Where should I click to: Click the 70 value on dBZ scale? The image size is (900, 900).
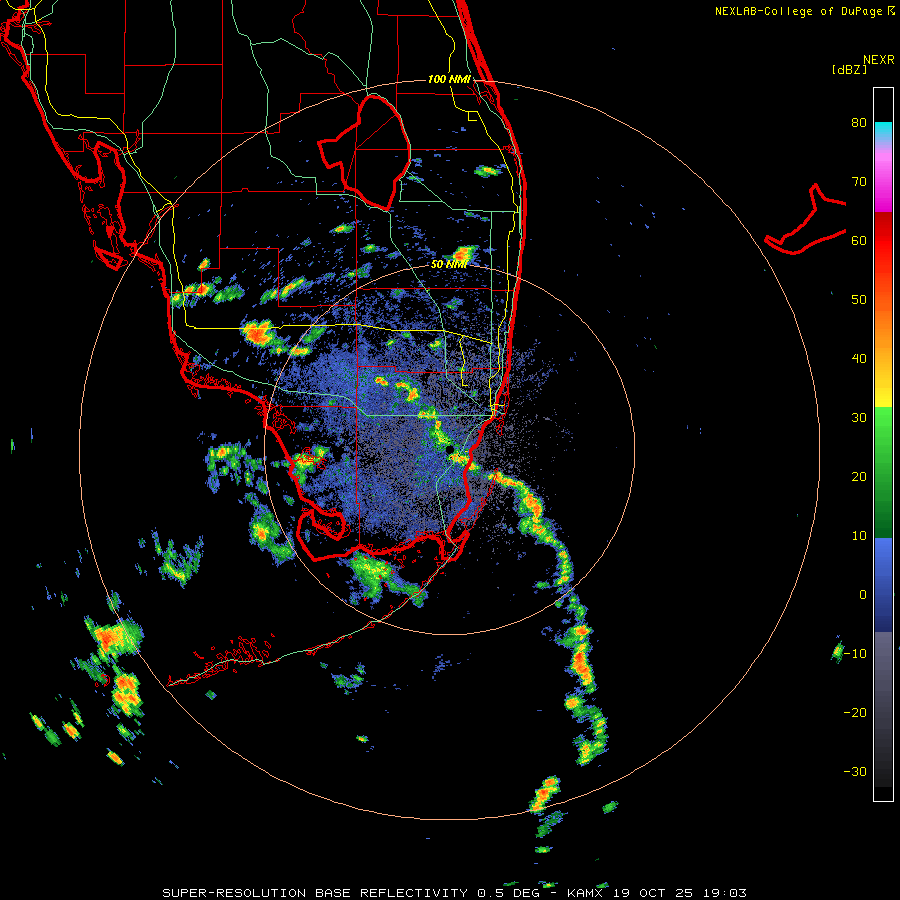(x=859, y=181)
